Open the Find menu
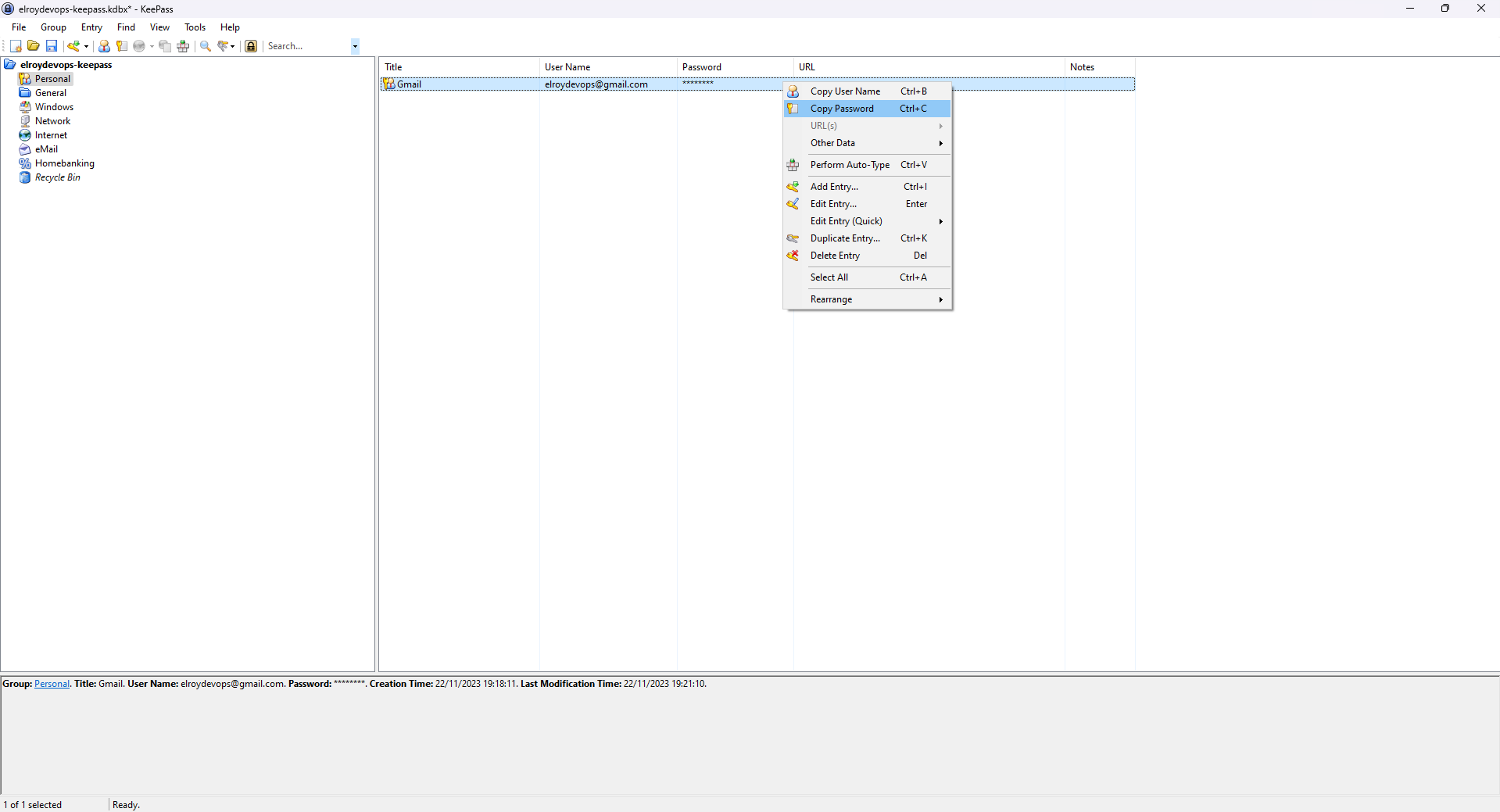 (x=126, y=27)
